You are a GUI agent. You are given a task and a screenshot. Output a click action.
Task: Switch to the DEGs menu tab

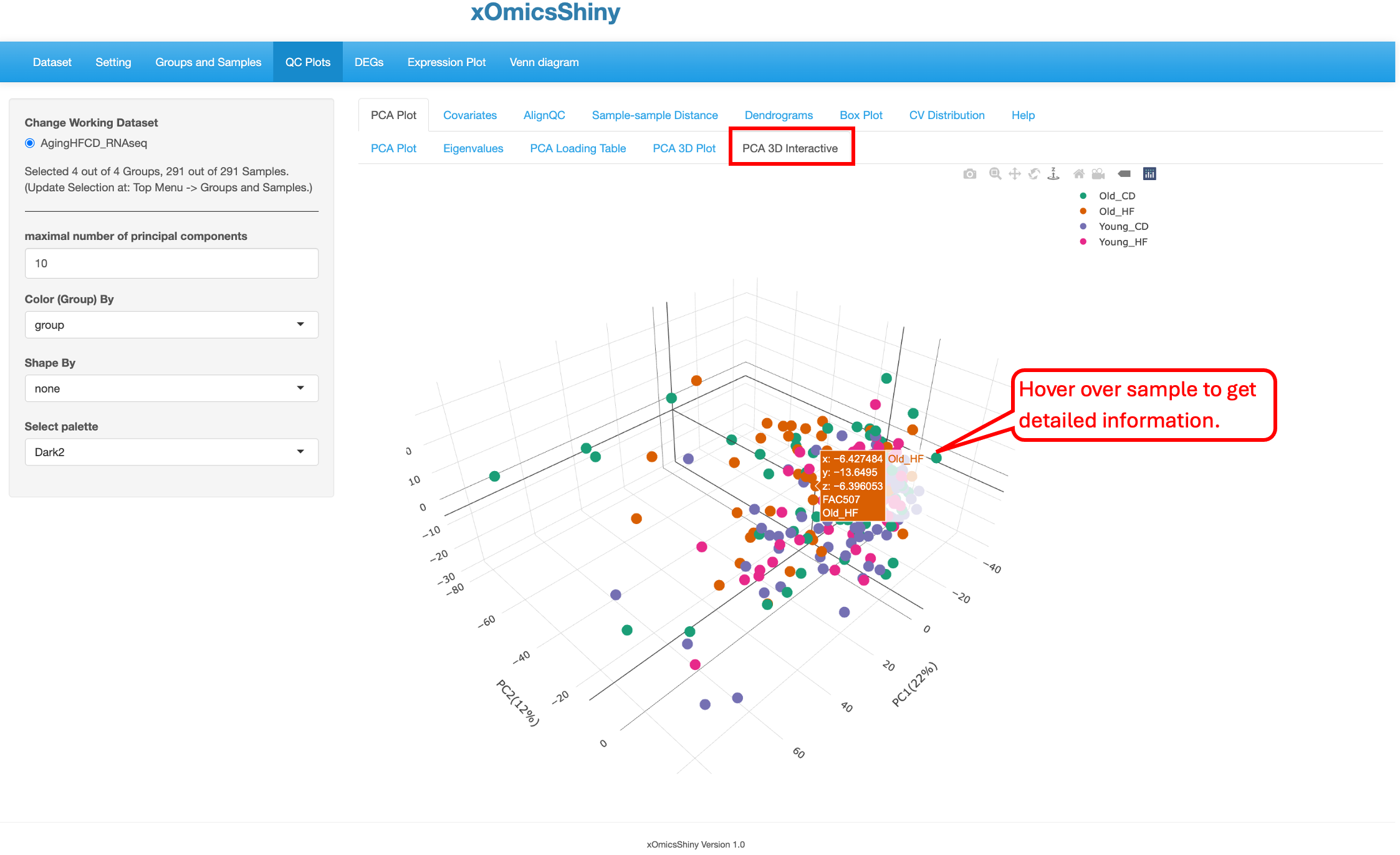368,62
